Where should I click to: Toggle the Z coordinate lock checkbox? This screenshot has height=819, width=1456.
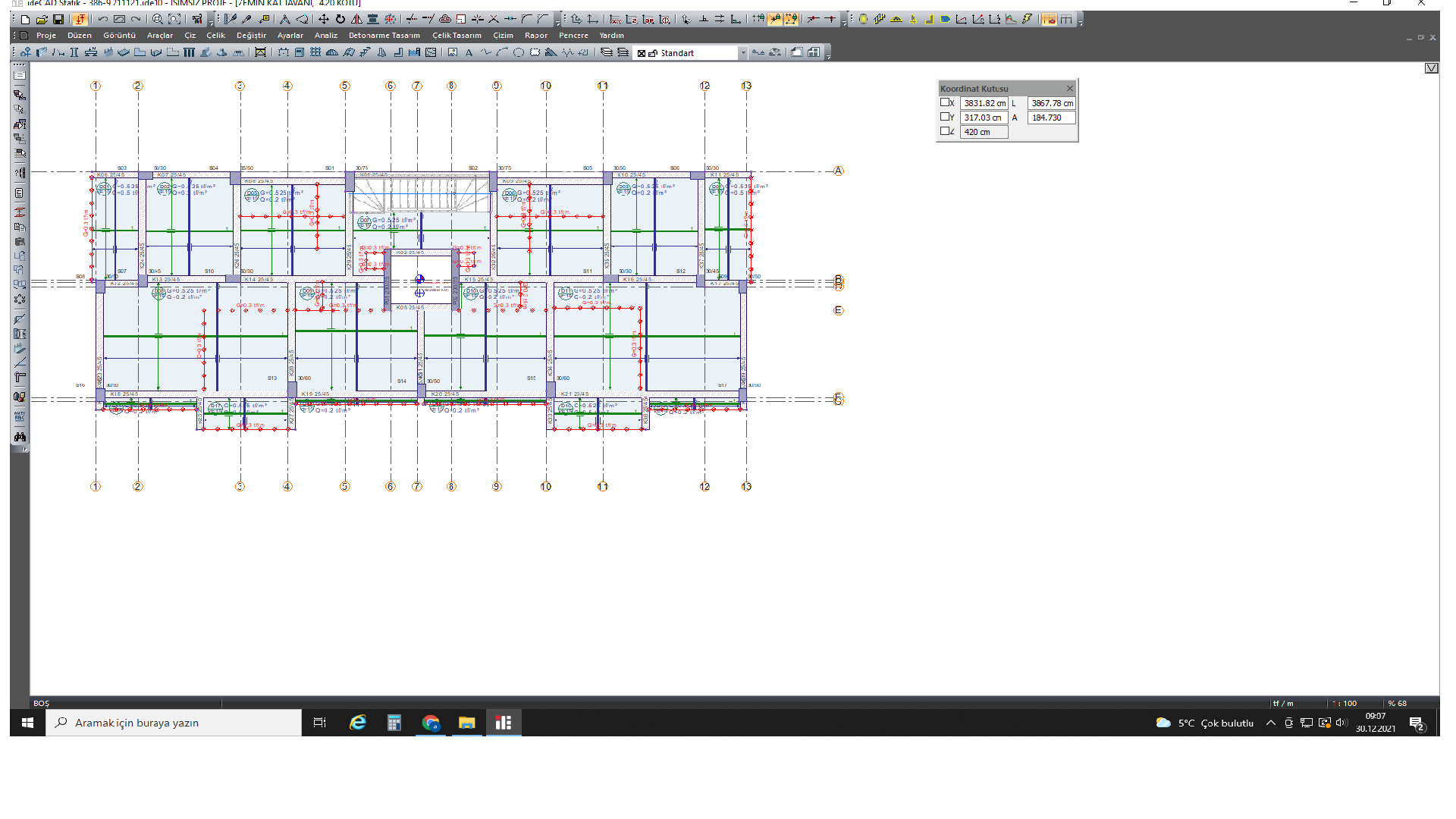point(945,131)
